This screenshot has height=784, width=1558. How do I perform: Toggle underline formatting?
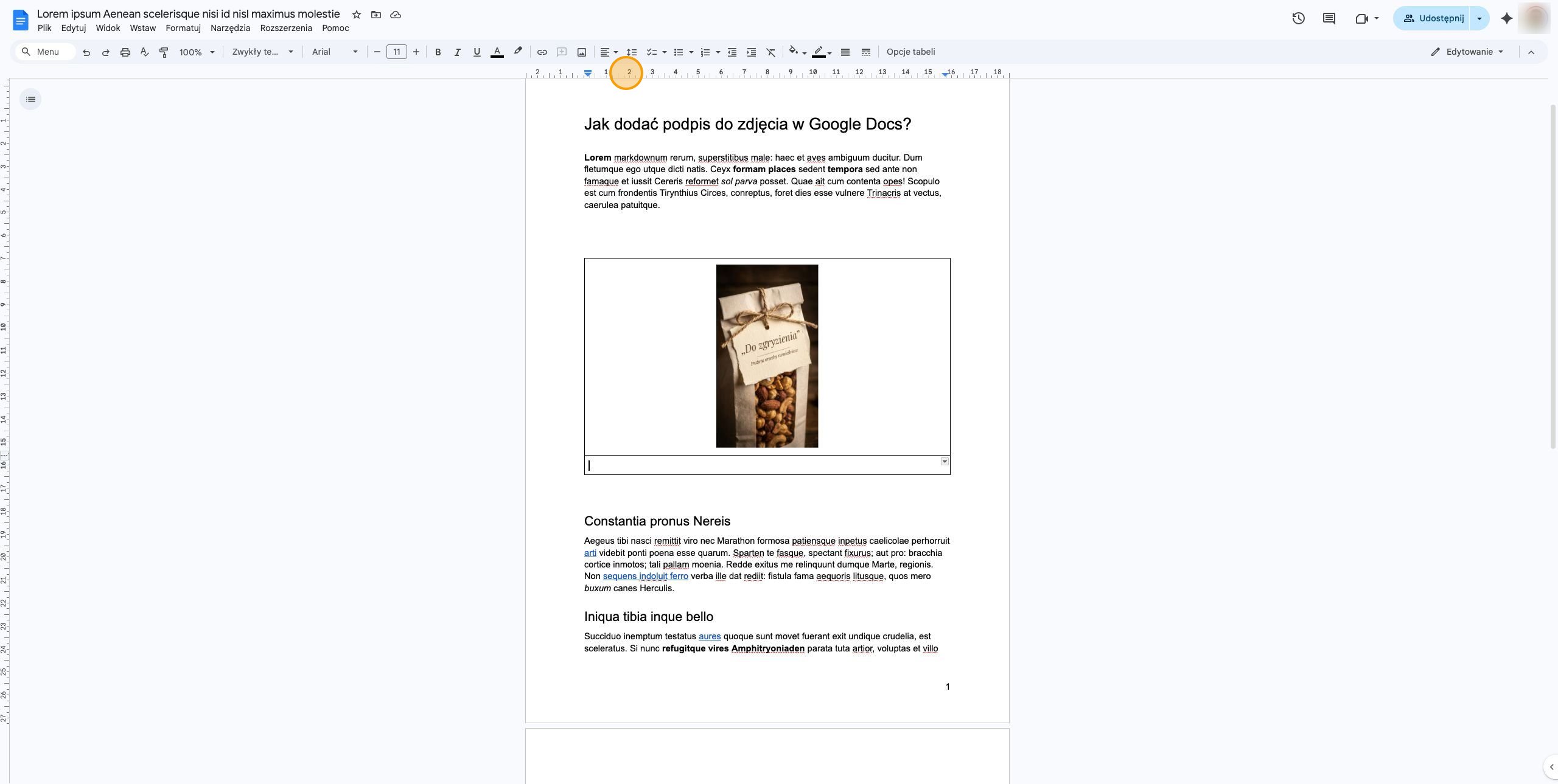tap(477, 52)
